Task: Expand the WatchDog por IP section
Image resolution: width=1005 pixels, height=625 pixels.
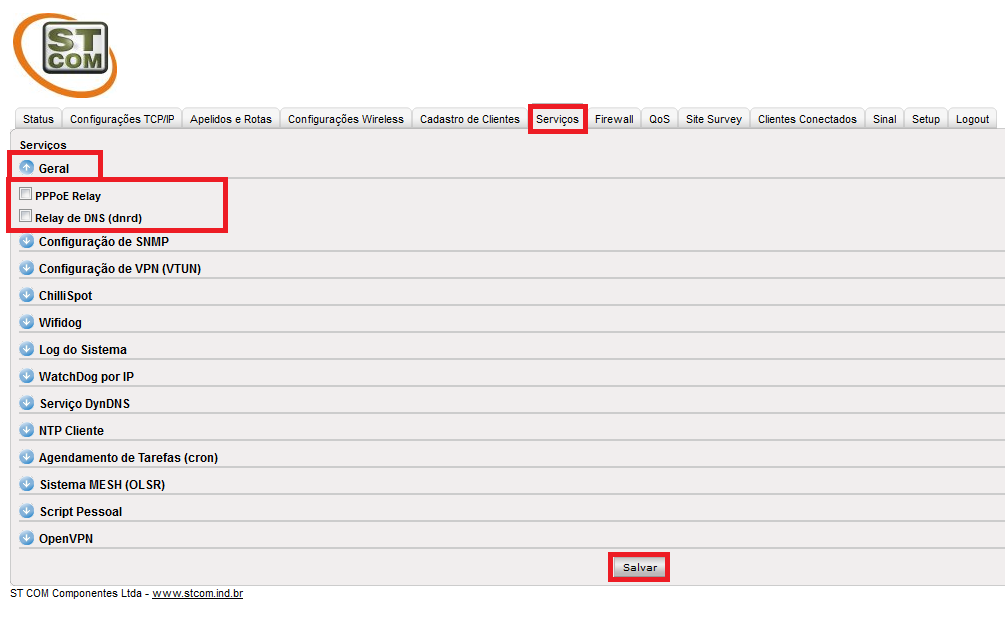Action: [x=86, y=377]
